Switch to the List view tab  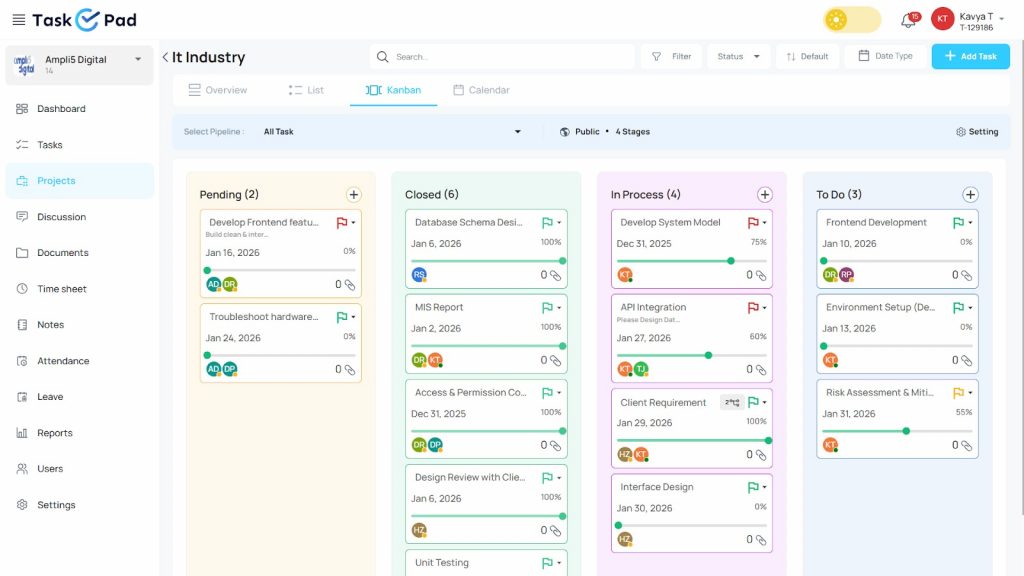306,90
